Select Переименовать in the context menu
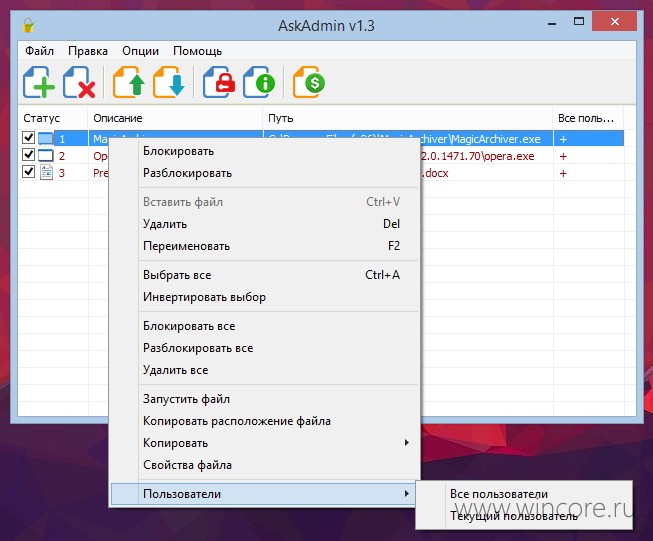653x541 pixels. tap(265, 246)
